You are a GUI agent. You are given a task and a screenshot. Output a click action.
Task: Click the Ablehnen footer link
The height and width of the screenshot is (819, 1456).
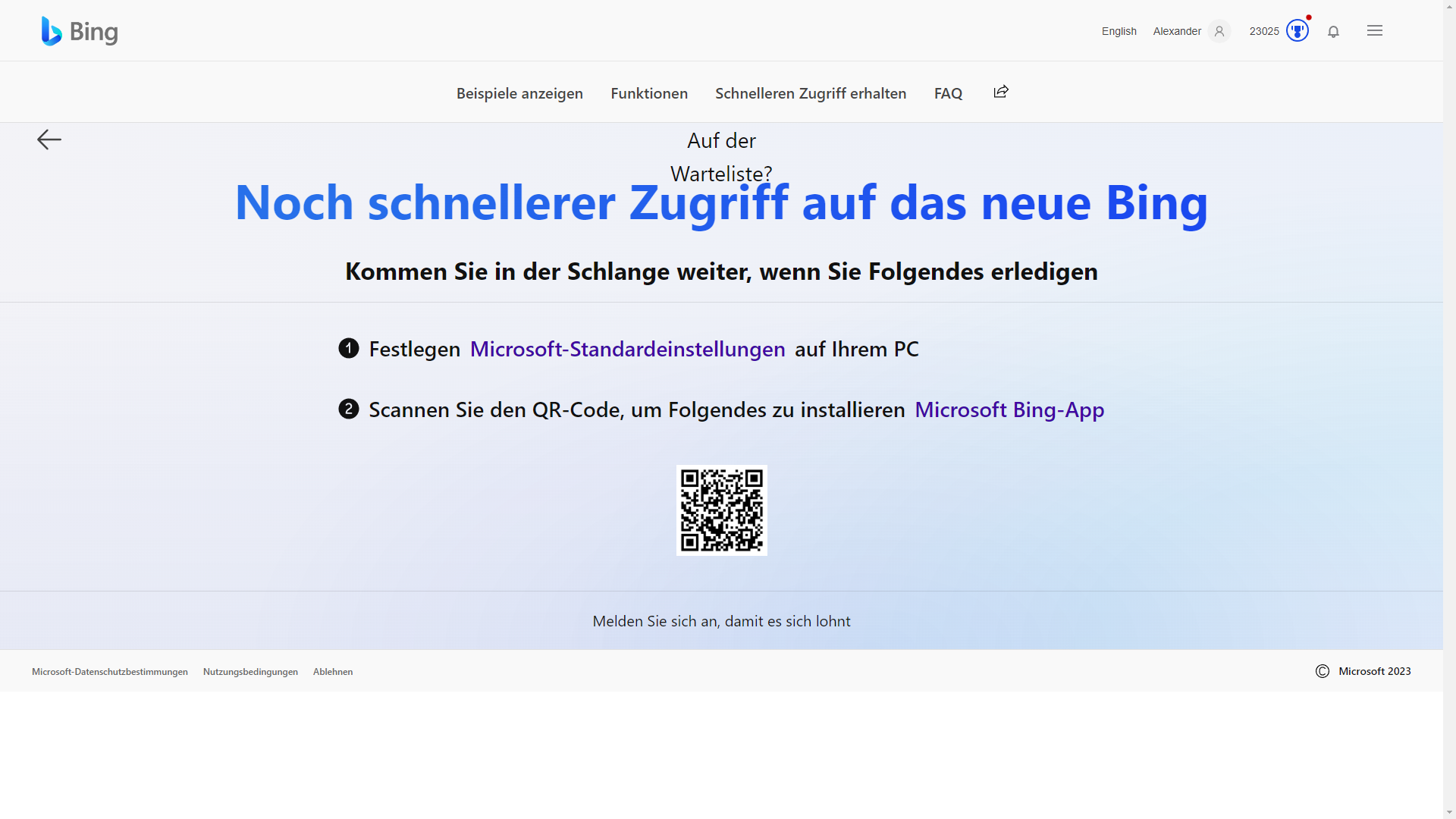click(333, 672)
